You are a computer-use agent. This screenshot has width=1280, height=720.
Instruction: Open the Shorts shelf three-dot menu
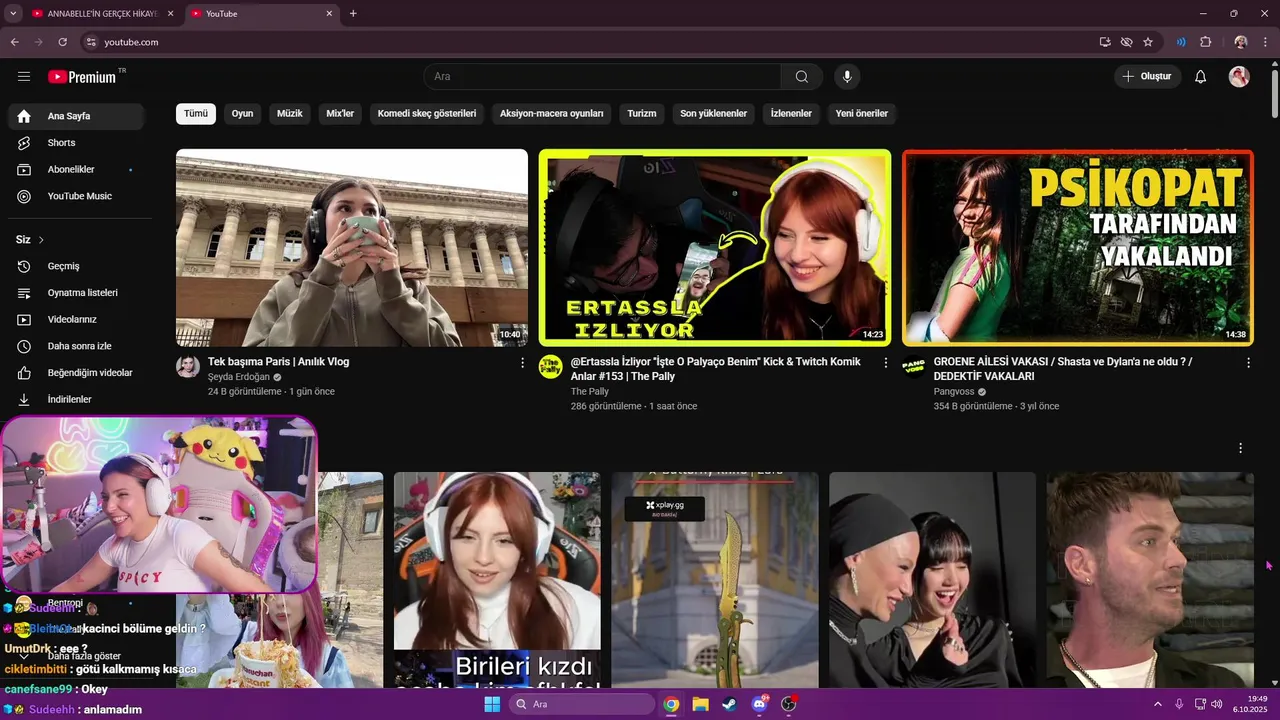point(1241,448)
